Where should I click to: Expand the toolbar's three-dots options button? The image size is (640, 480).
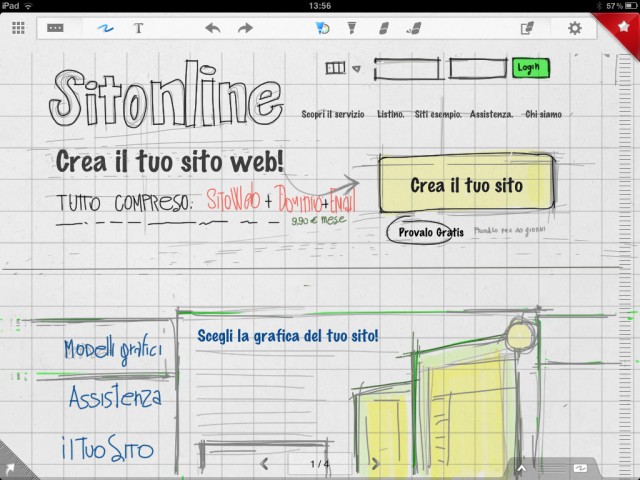coord(56,28)
